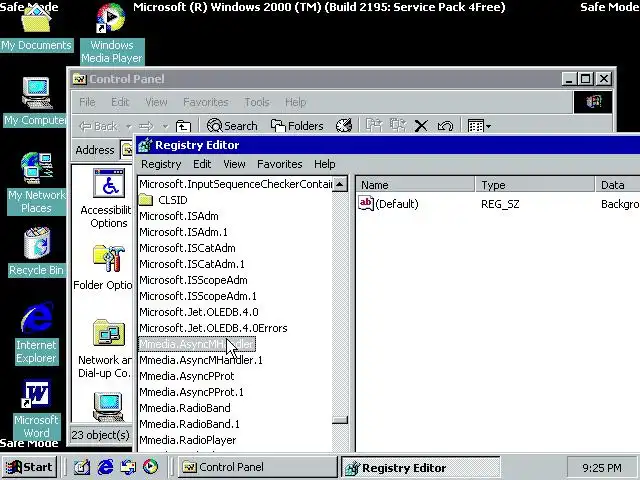Open My Documents desktop icon
The width and height of the screenshot is (640, 480).
click(36, 29)
